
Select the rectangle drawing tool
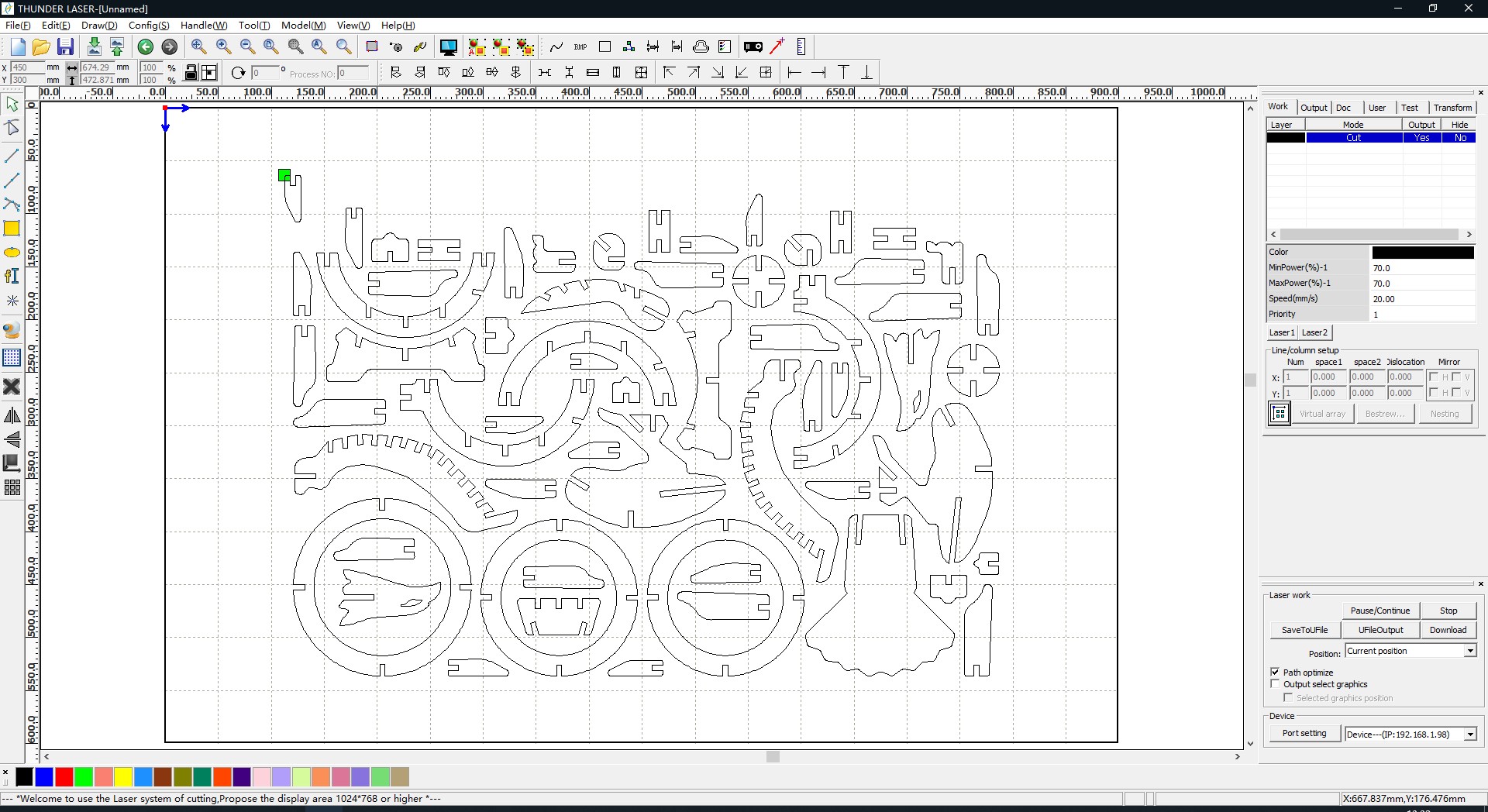point(12,229)
